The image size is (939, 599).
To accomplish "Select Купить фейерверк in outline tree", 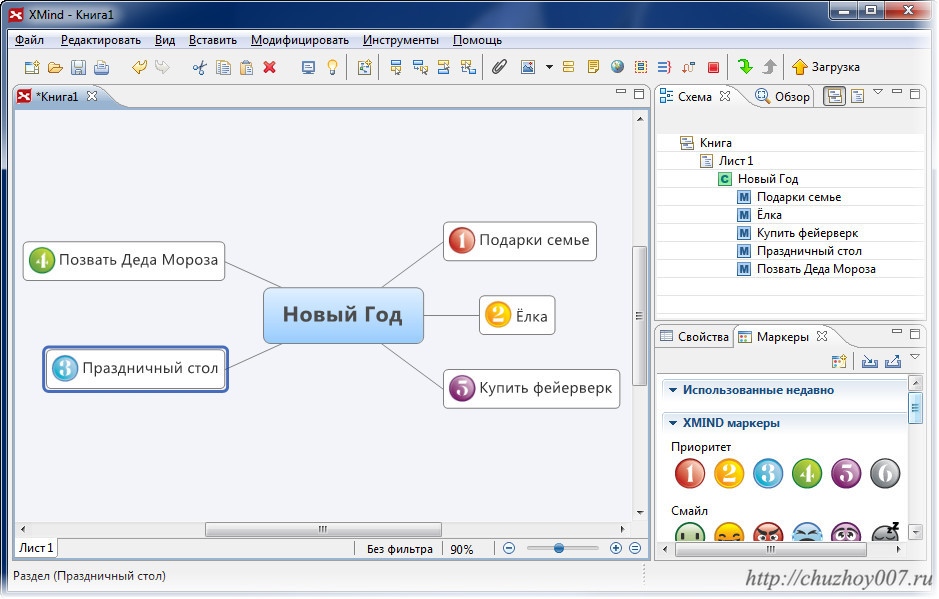I will (x=807, y=233).
